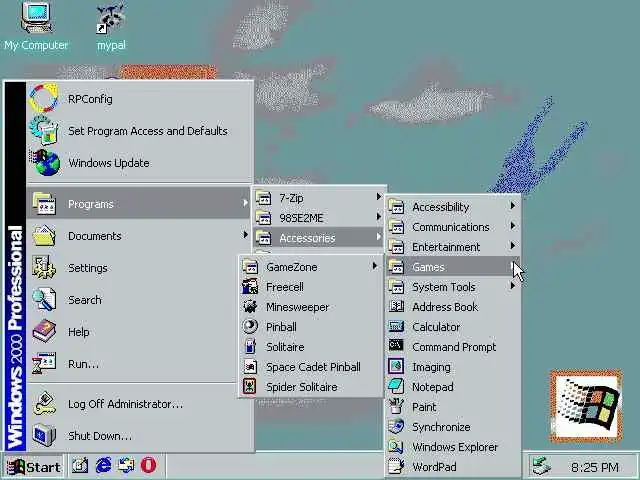Click the Space Cadet Pinball icon
The width and height of the screenshot is (640, 480).
coord(250,367)
